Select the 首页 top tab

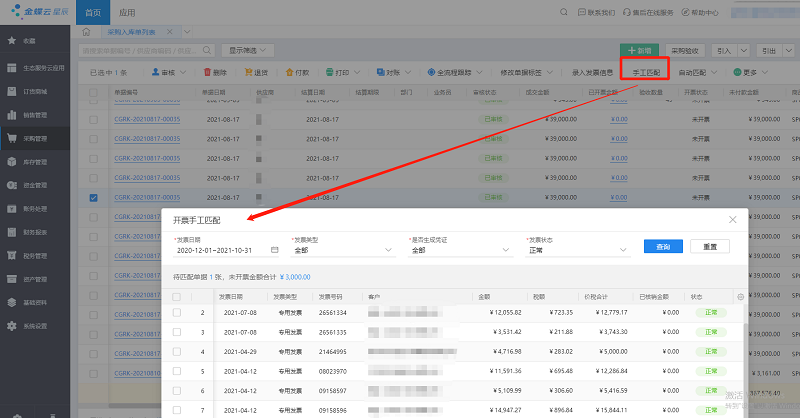coord(92,13)
